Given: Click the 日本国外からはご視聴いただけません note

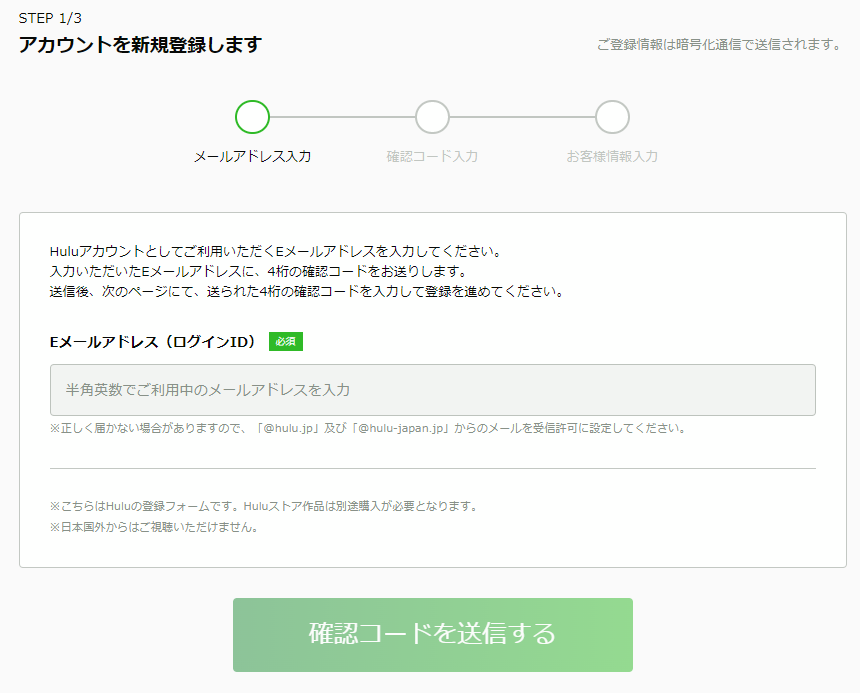Looking at the screenshot, I should pyautogui.click(x=154, y=527).
